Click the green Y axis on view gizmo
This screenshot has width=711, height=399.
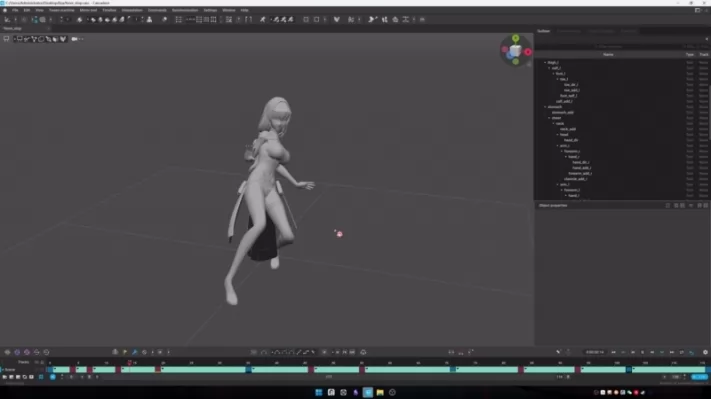click(516, 38)
